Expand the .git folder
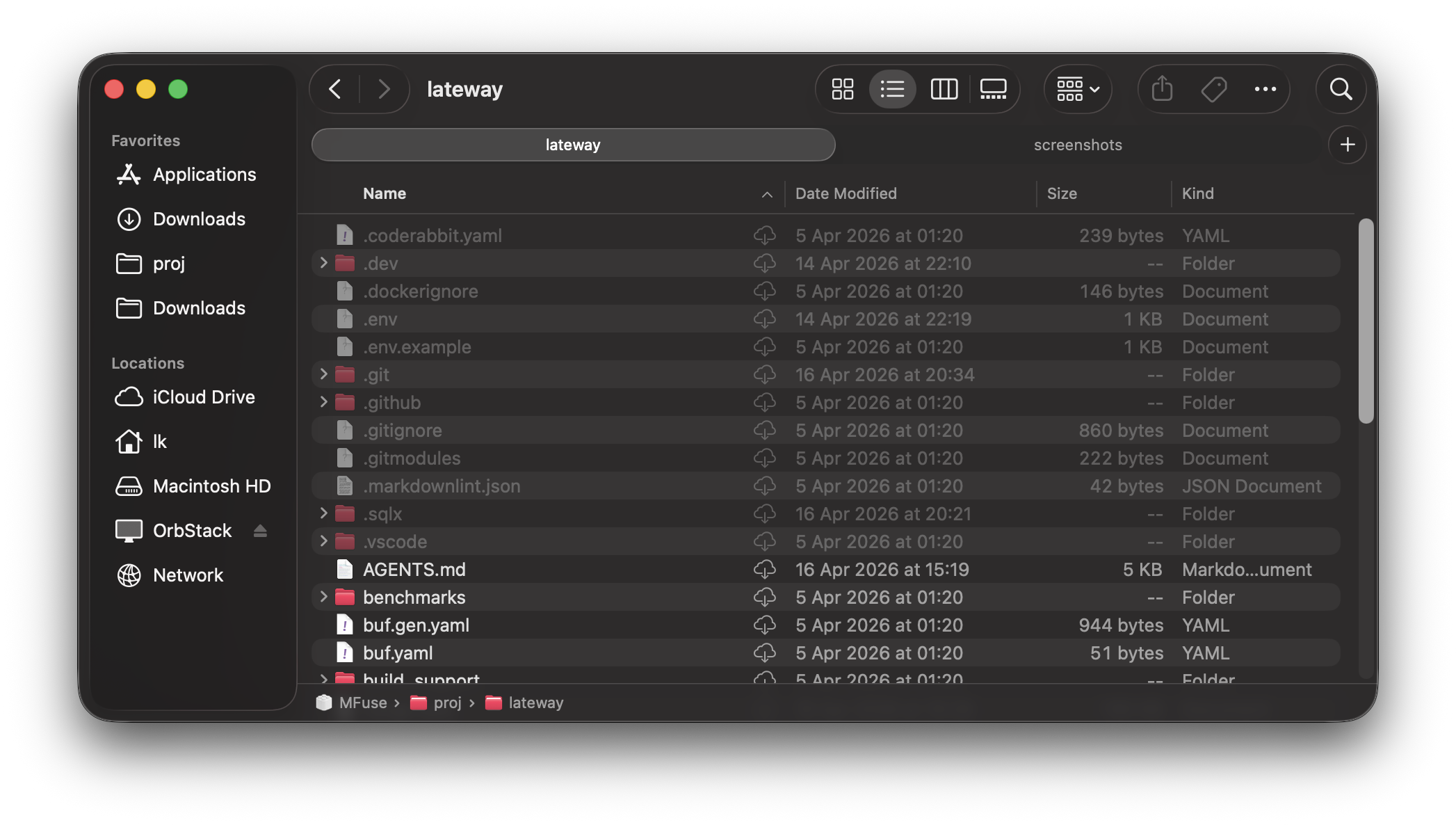 click(323, 374)
